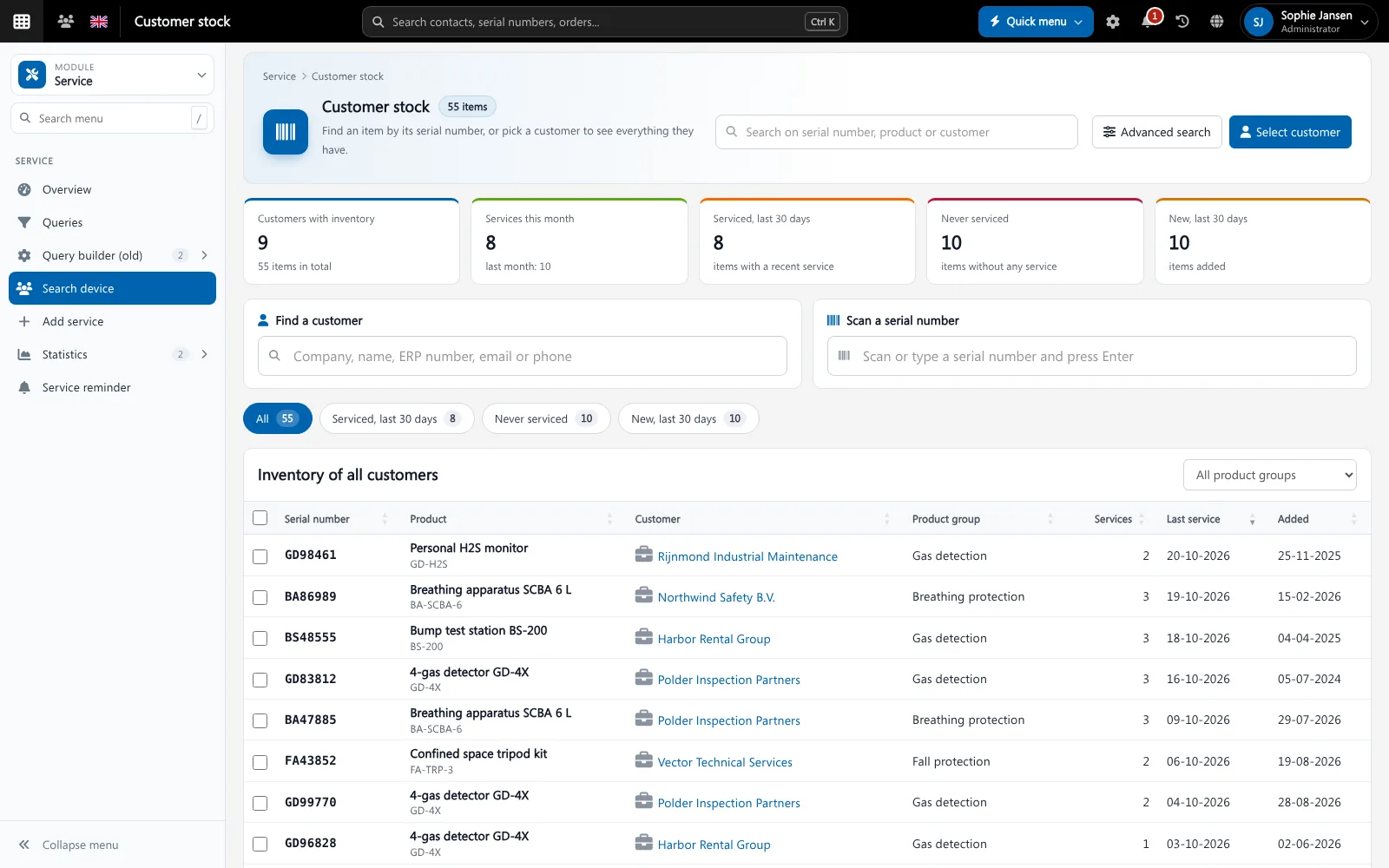Click the barcode Customer stock icon

(x=286, y=132)
